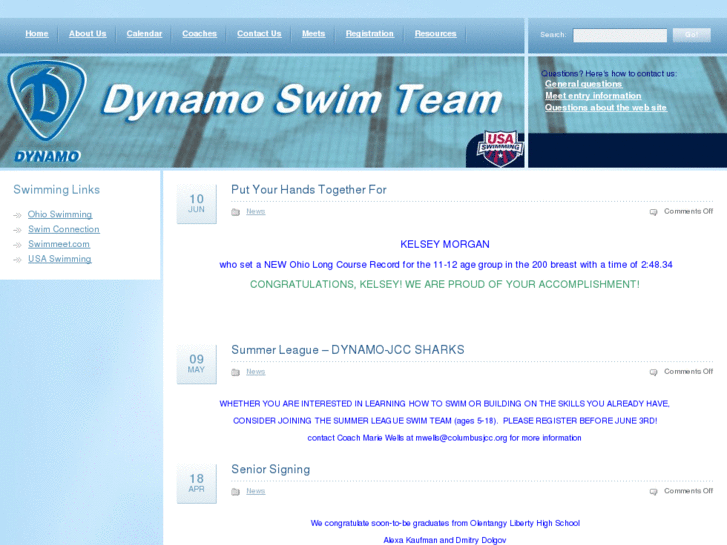
Task: Click the line with mwells@columbusjcc.org
Action: point(444,438)
